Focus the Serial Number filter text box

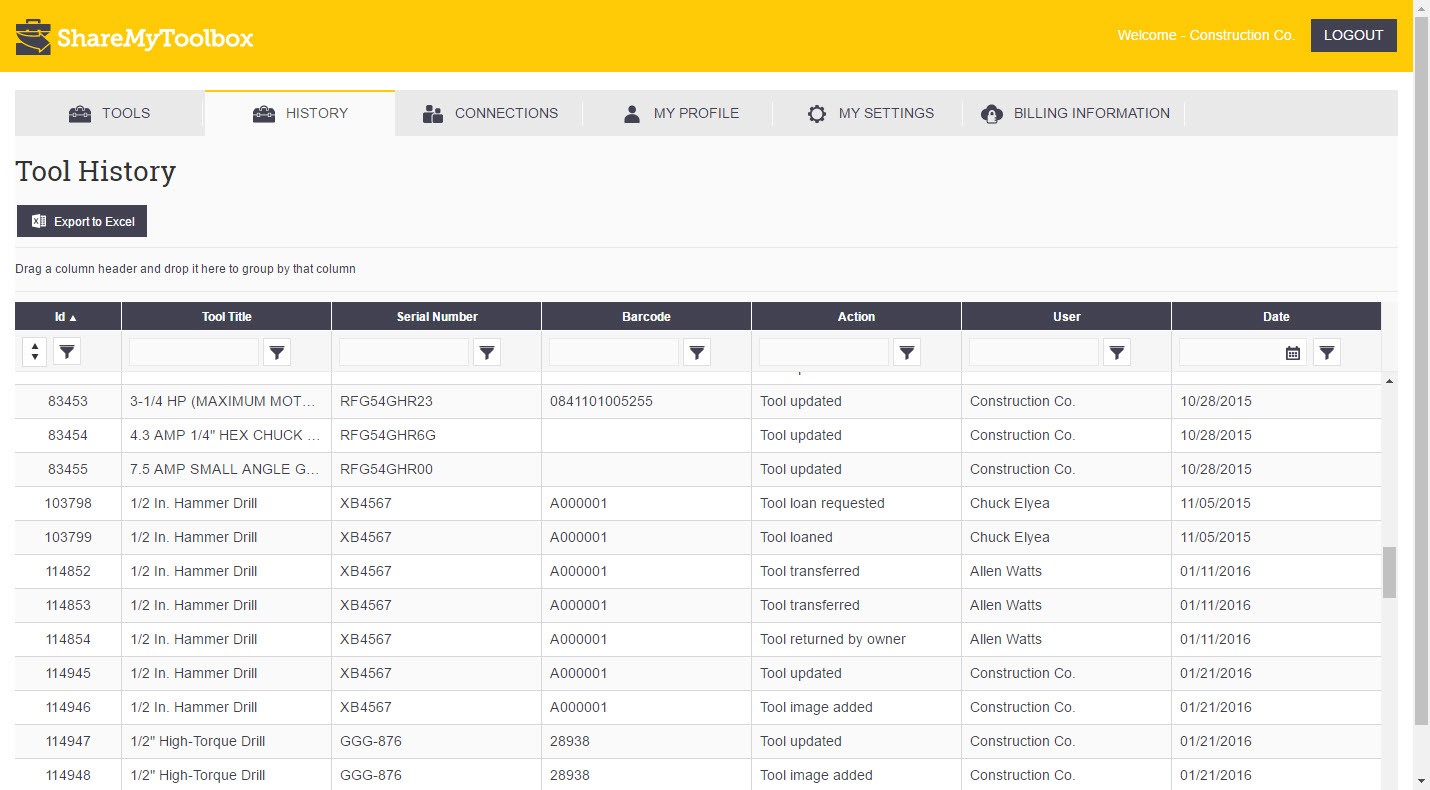pyautogui.click(x=404, y=352)
